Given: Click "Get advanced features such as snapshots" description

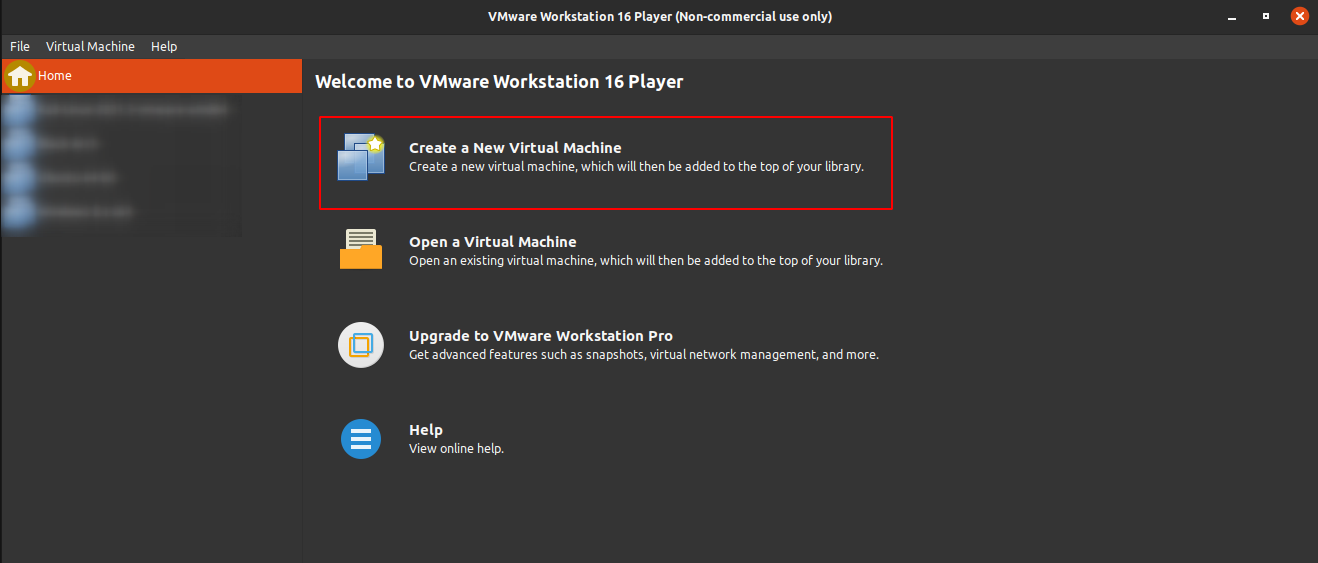Looking at the screenshot, I should pyautogui.click(x=644, y=355).
